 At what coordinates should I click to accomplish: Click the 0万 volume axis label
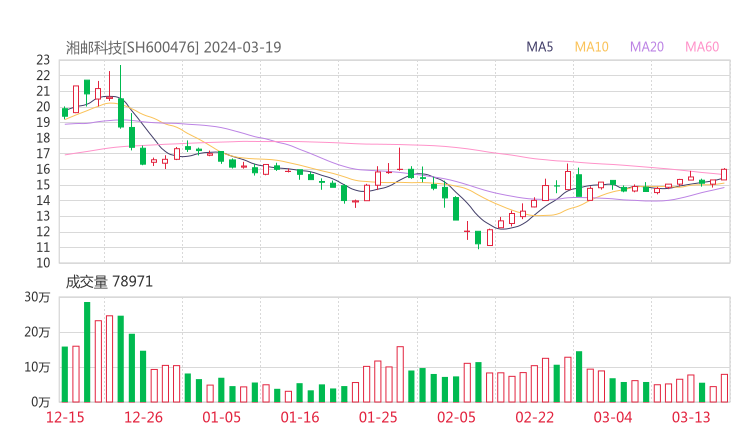tap(41, 402)
